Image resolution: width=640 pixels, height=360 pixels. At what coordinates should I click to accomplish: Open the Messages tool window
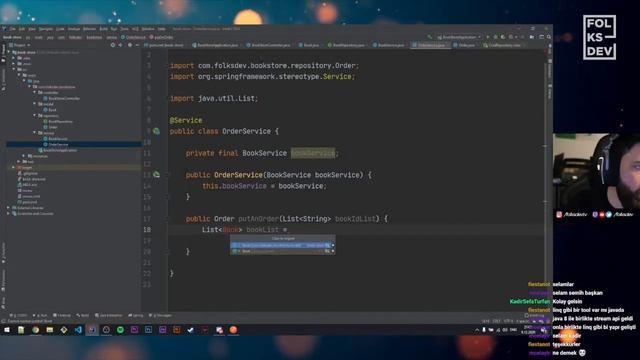point(160,316)
